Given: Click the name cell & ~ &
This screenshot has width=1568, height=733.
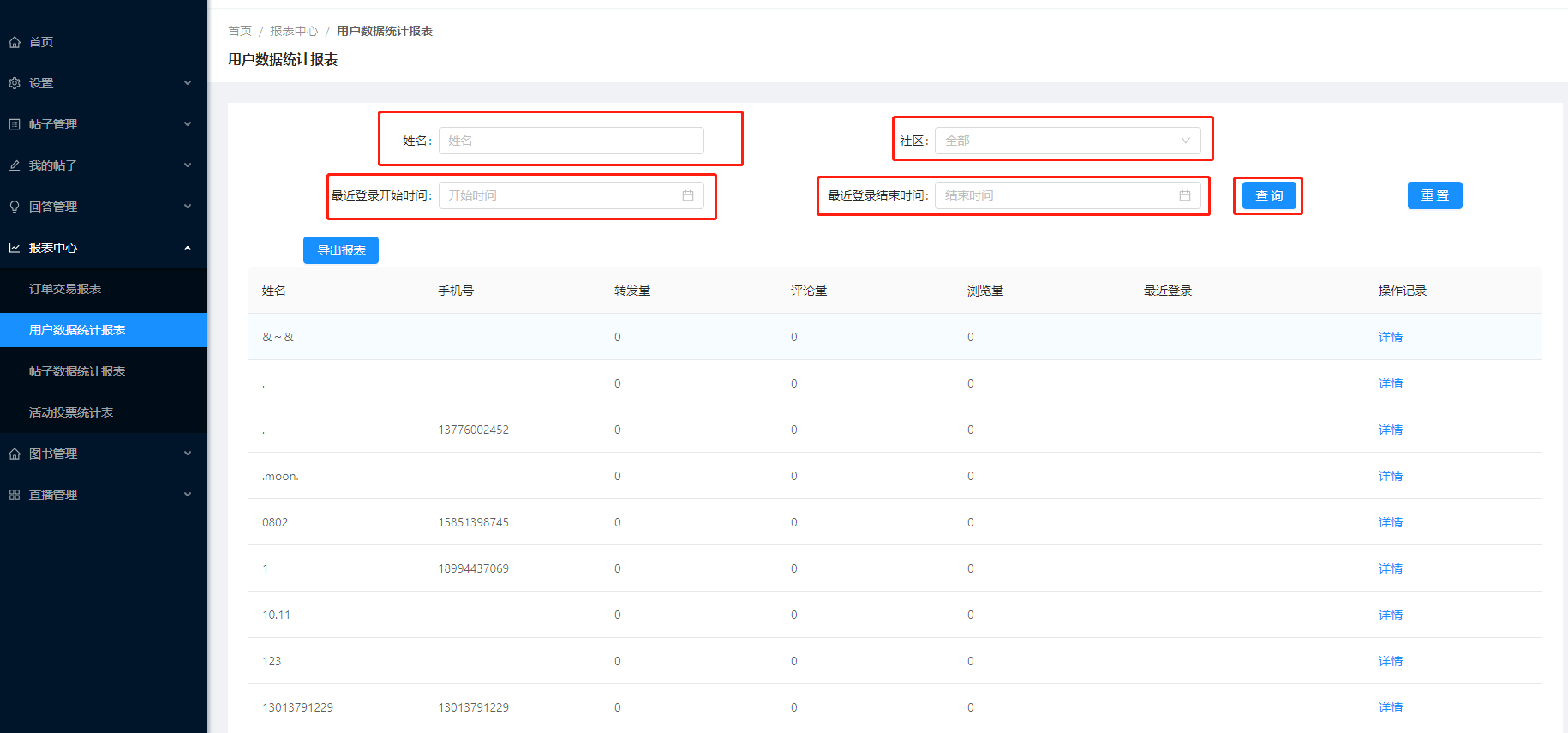Looking at the screenshot, I should 278,337.
